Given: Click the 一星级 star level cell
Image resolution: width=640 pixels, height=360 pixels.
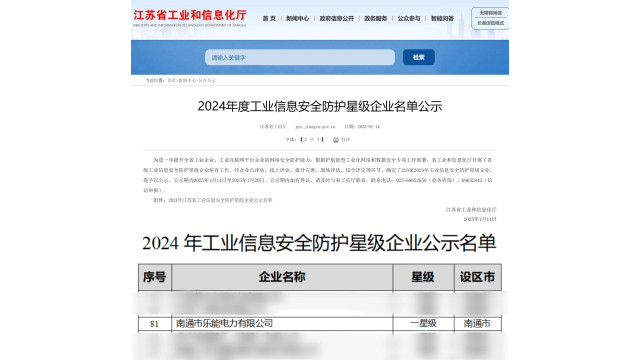Looking at the screenshot, I should (423, 324).
